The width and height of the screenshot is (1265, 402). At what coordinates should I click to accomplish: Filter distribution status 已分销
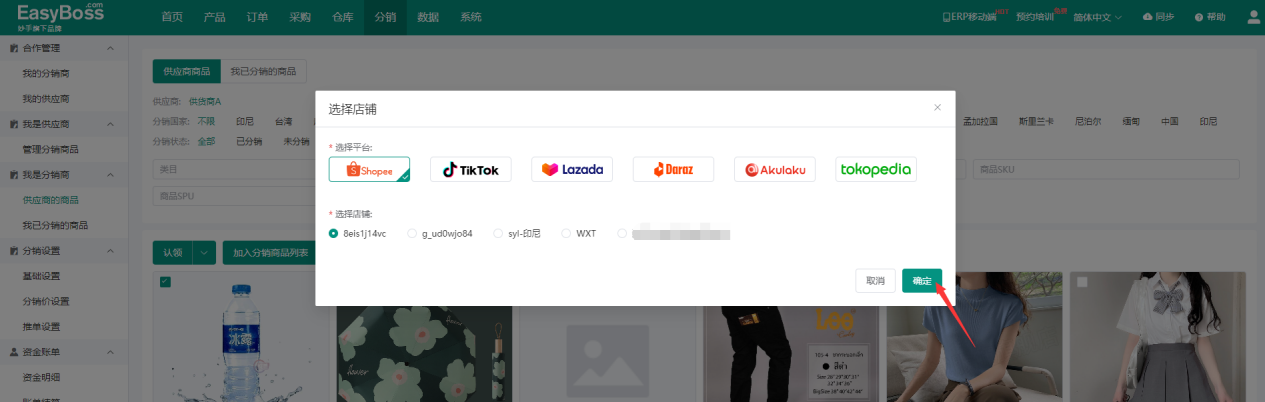click(x=249, y=141)
